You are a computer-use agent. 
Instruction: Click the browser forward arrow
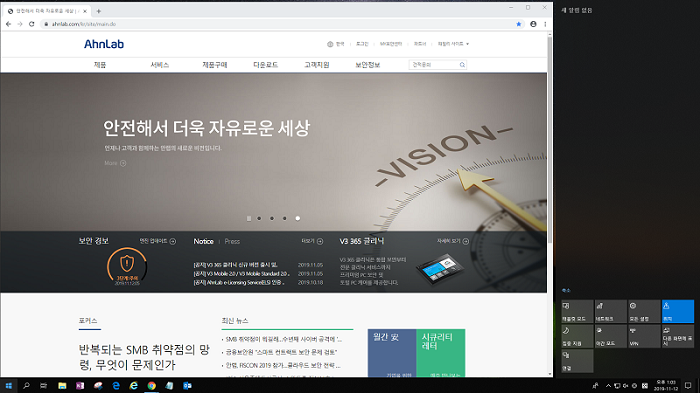click(20, 24)
